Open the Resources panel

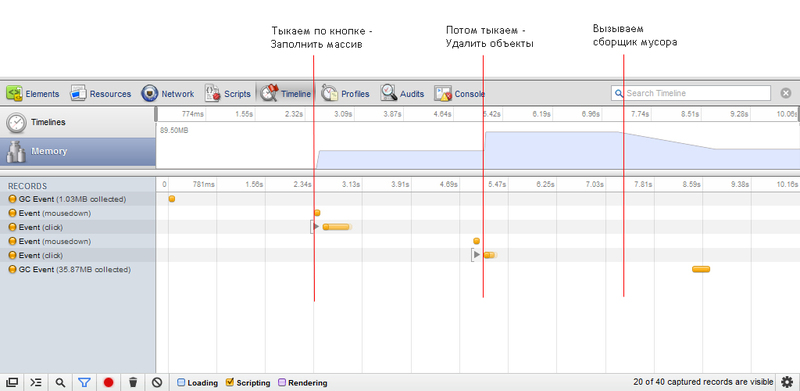coord(101,94)
